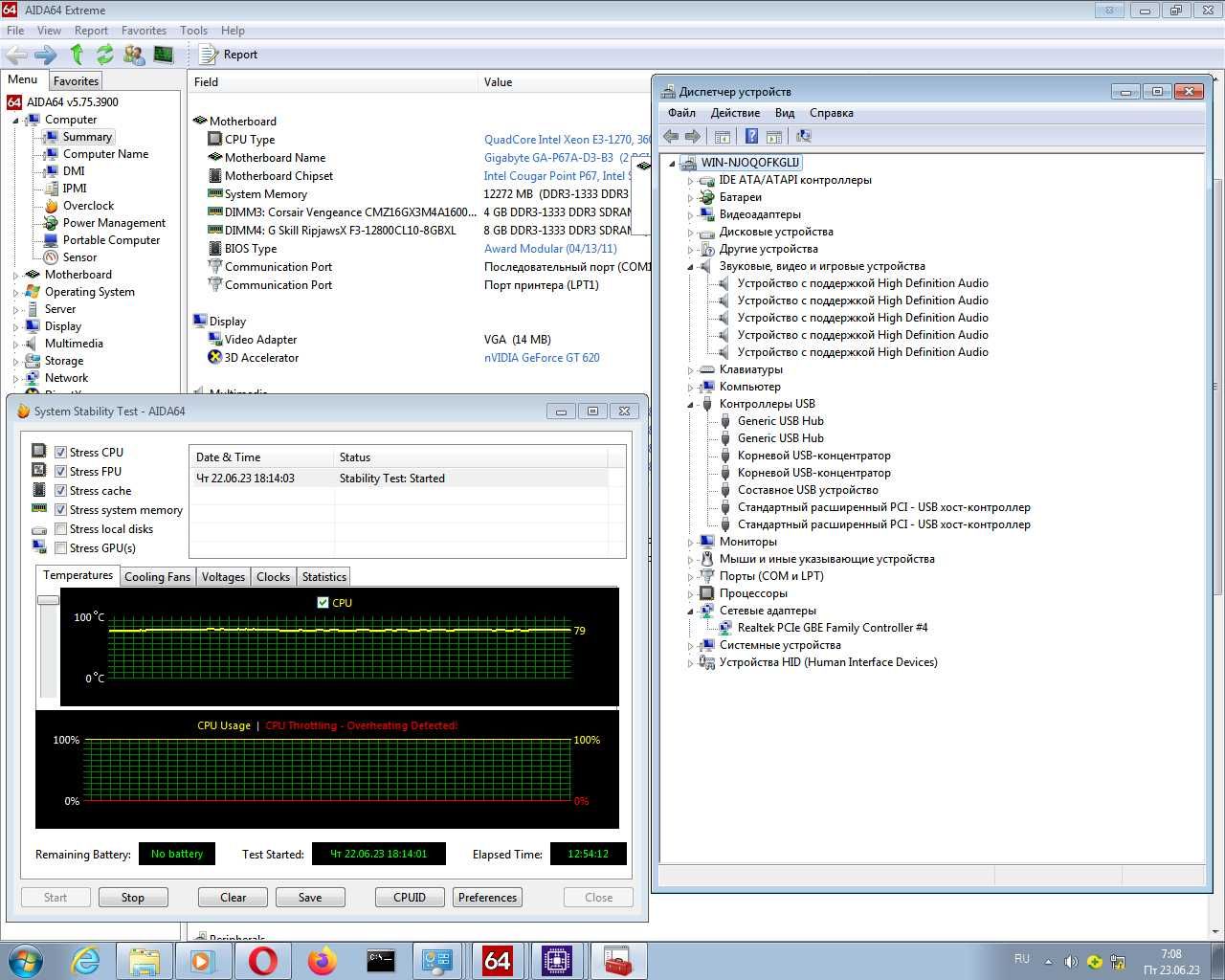Image resolution: width=1225 pixels, height=980 pixels.
Task: Expand IDE ATA/ATAPI контроллеры in Device Manager
Action: [x=690, y=180]
